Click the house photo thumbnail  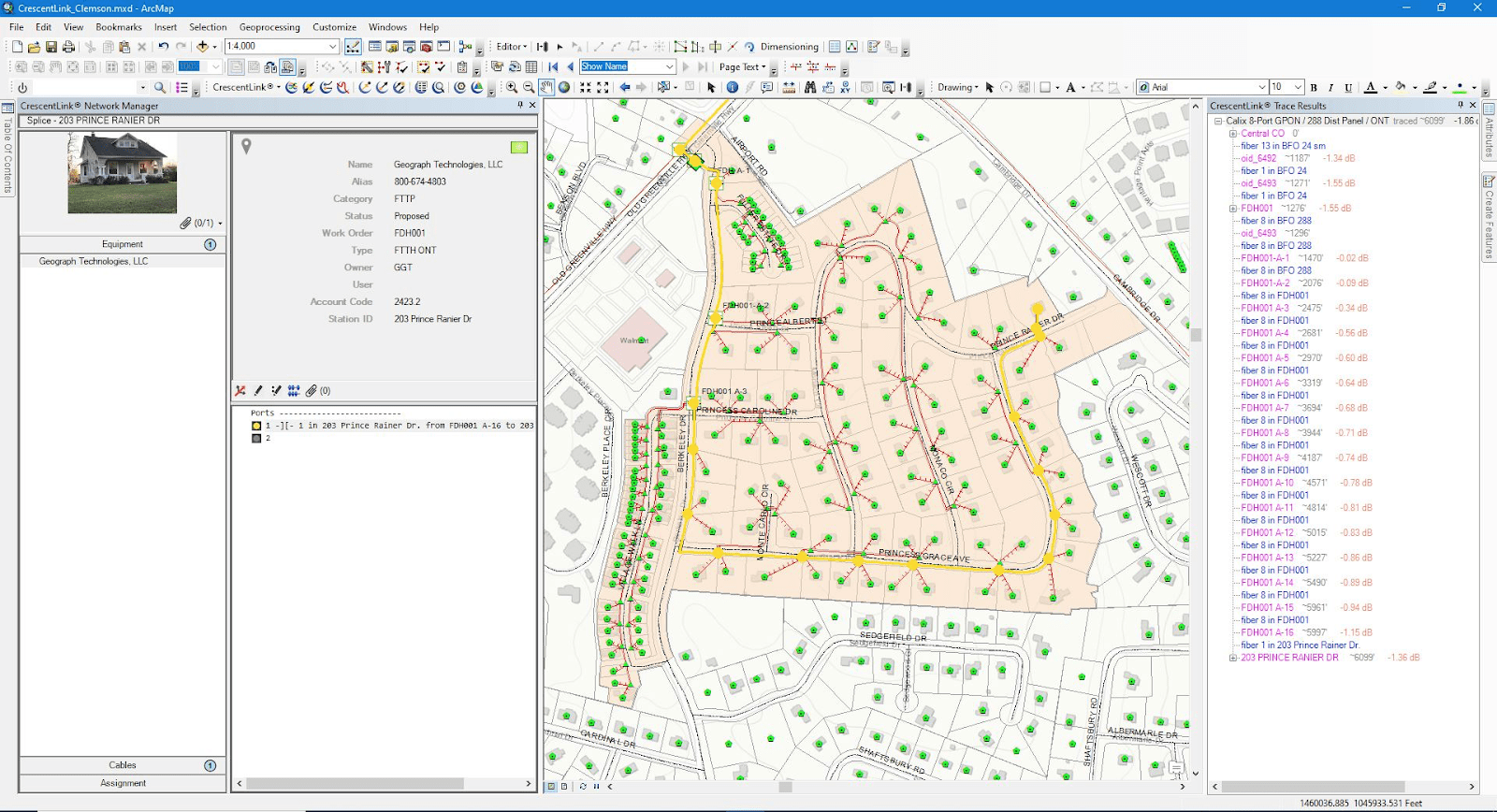[x=123, y=173]
